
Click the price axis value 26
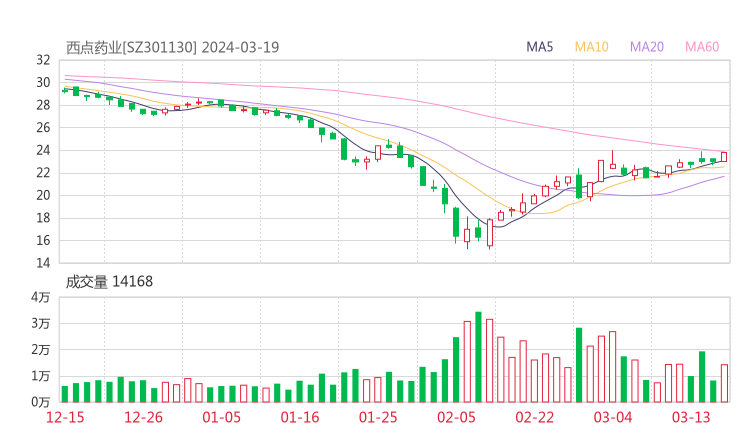(x=43, y=127)
